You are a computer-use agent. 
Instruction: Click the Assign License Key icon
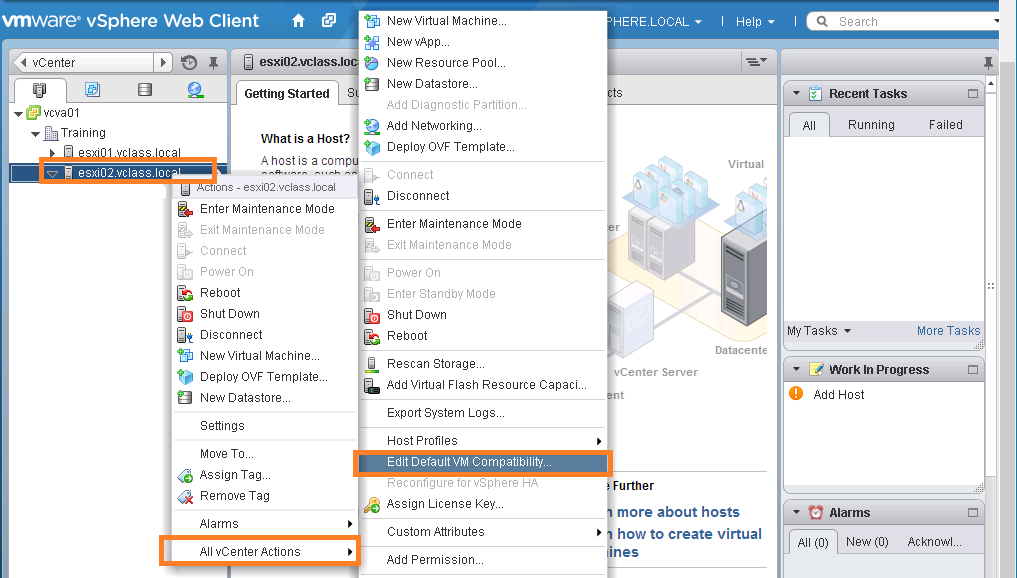pos(372,504)
